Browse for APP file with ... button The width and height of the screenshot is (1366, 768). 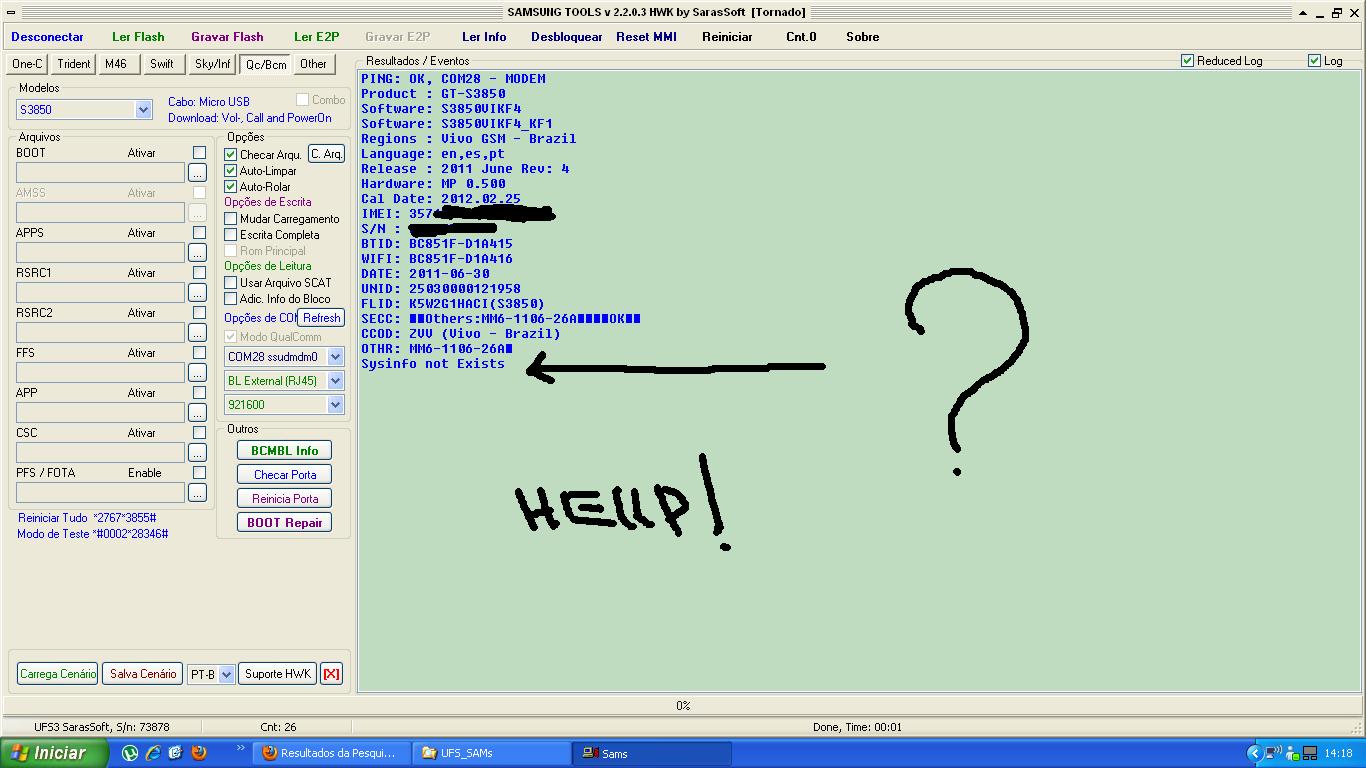point(197,413)
